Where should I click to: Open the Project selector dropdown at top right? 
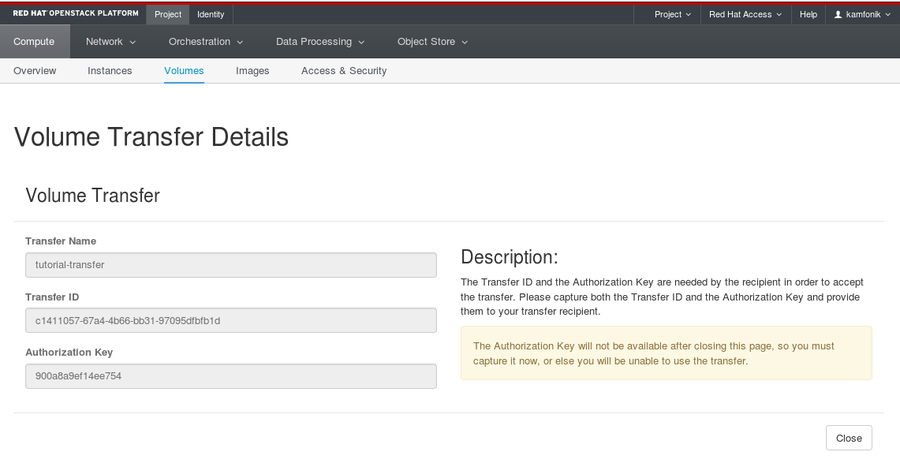672,14
